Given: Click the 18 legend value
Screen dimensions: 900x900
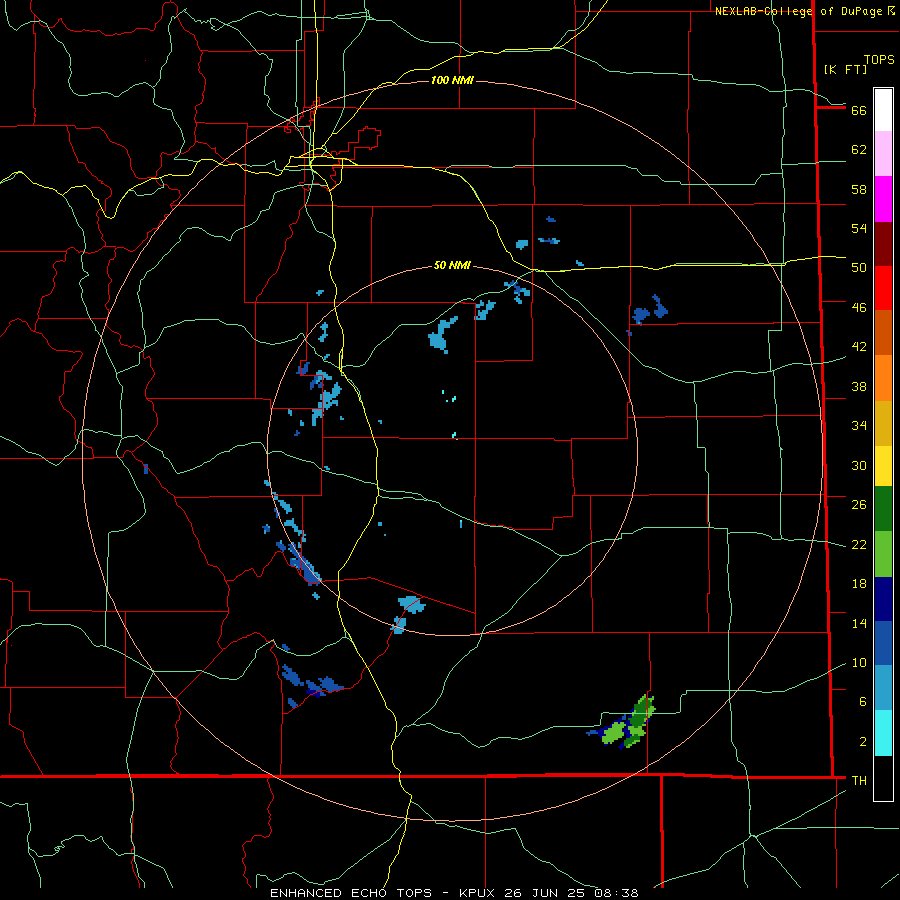Looking at the screenshot, I should (859, 584).
